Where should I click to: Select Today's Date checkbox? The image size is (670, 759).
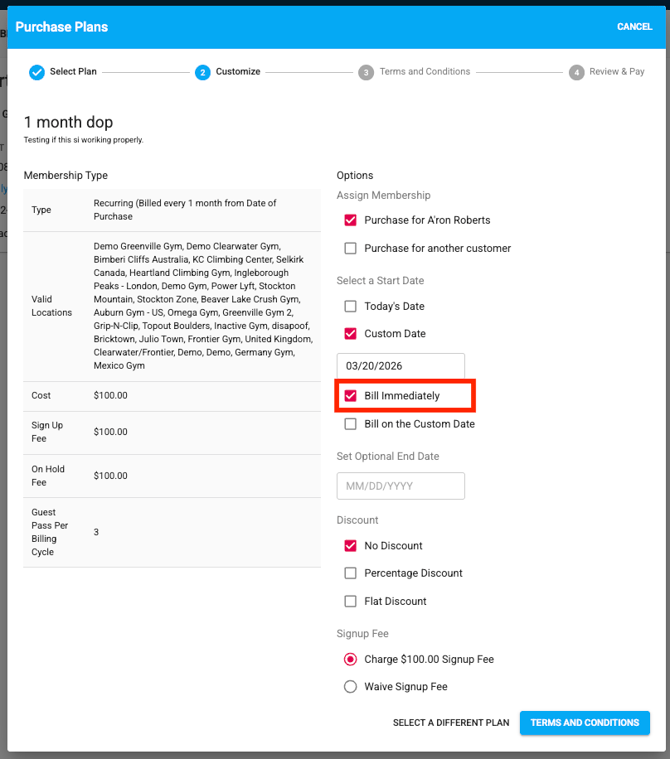click(x=350, y=306)
